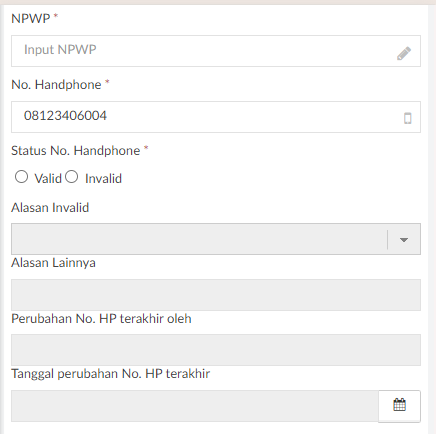Click the 'Alasan Lainnya' label

pos(53,263)
